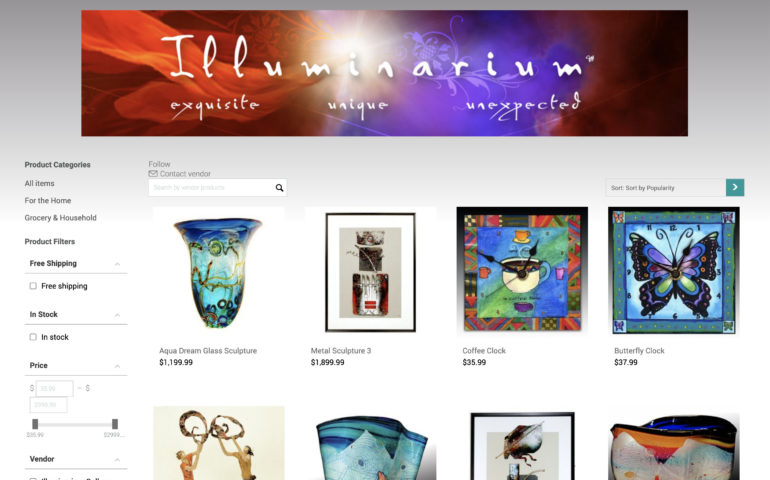This screenshot has height=480, width=770.
Task: Click the Follow link
Action: pos(159,164)
